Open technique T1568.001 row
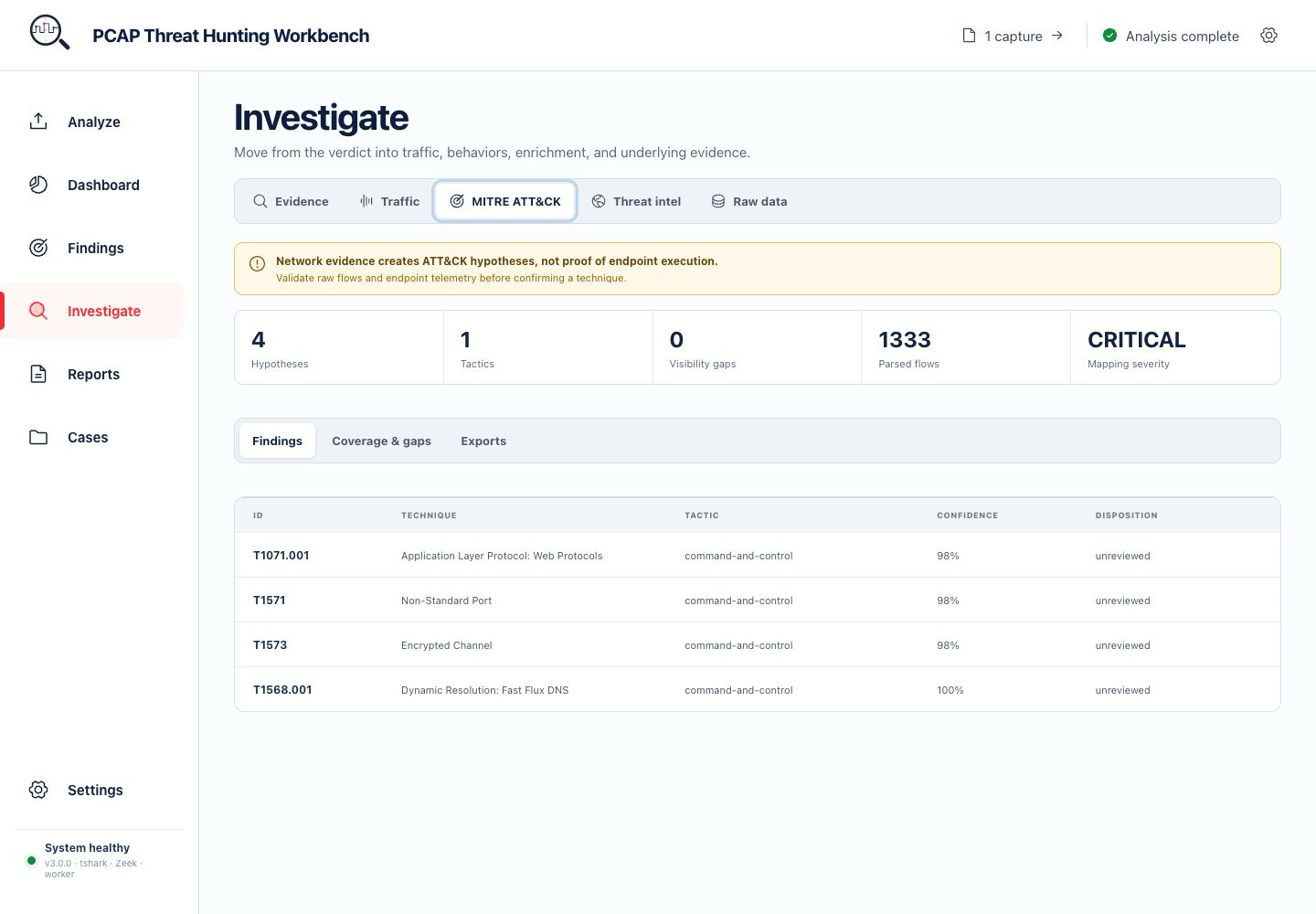Viewport: 1316px width, 914px height. (x=758, y=689)
